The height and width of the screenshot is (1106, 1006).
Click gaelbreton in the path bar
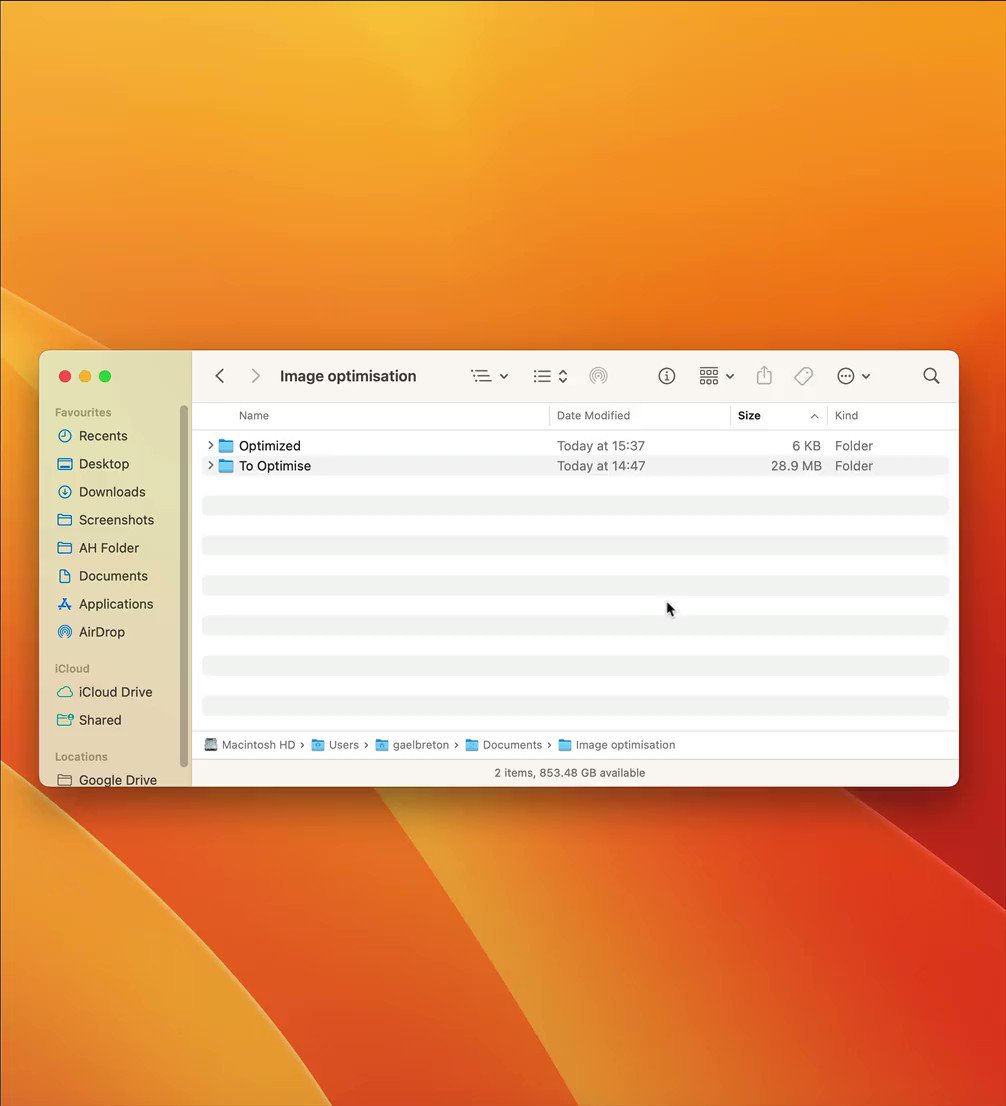coord(412,745)
